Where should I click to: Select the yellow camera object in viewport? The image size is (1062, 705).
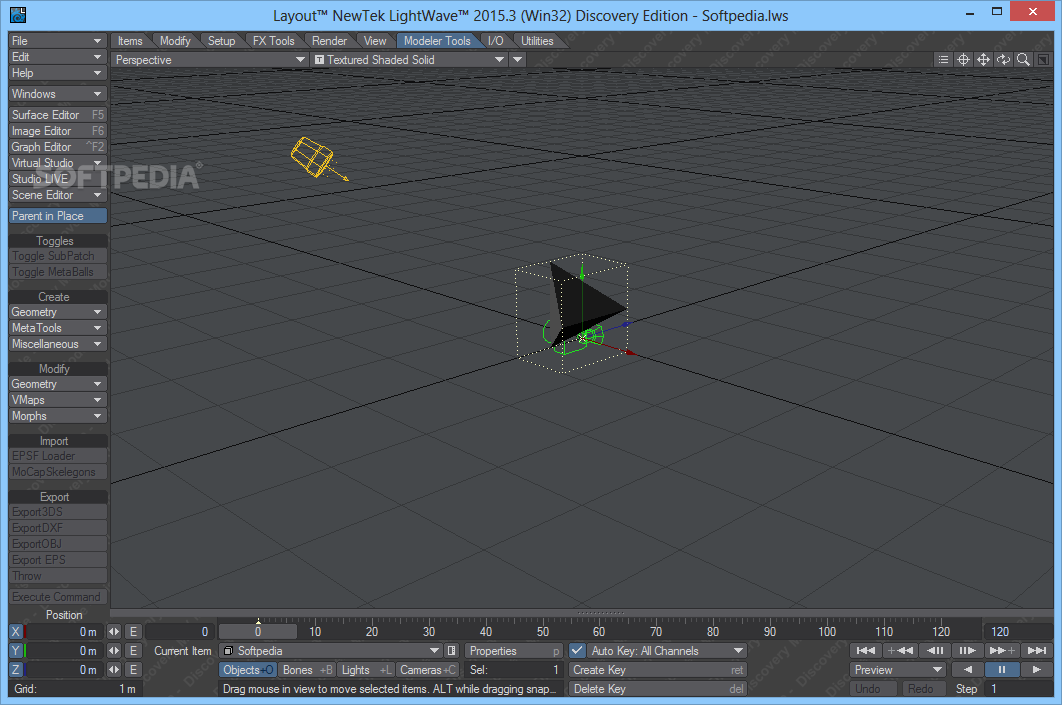[x=314, y=157]
